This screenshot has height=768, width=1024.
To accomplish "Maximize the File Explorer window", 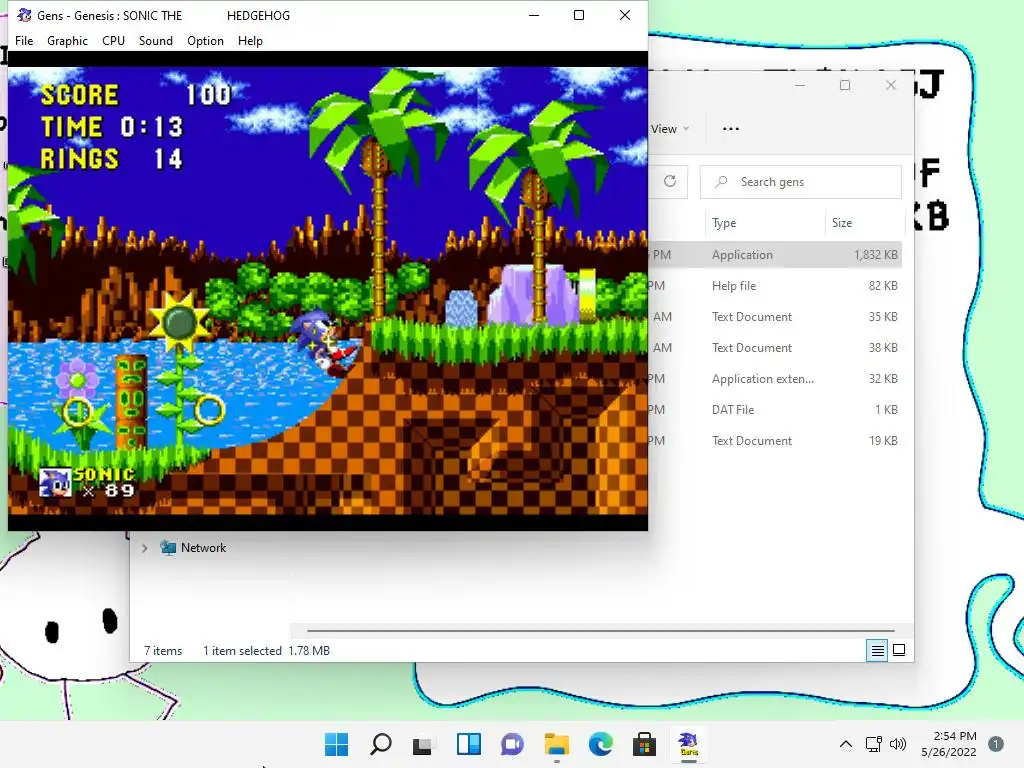I will (x=845, y=86).
